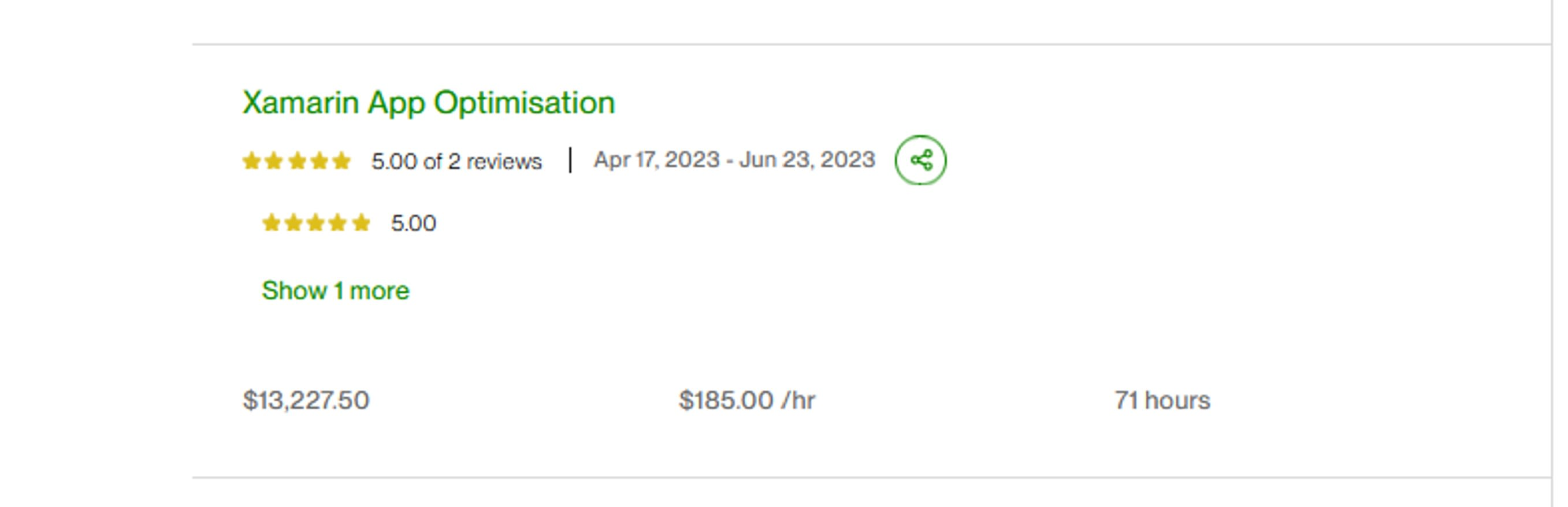Click the Apr 17, 2023 start date
The width and height of the screenshot is (1568, 507).
[657, 159]
